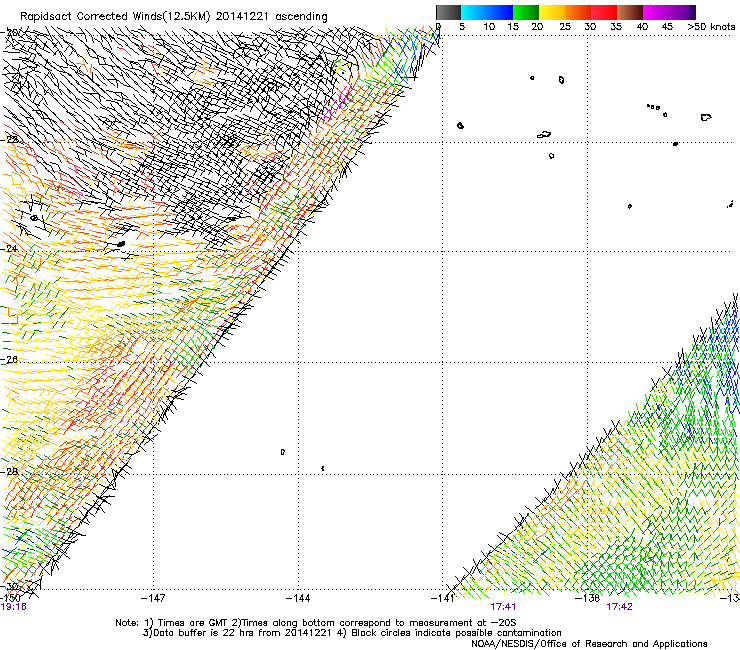Click the '-144' longitude axis label
The height and width of the screenshot is (650, 740).
(298, 598)
